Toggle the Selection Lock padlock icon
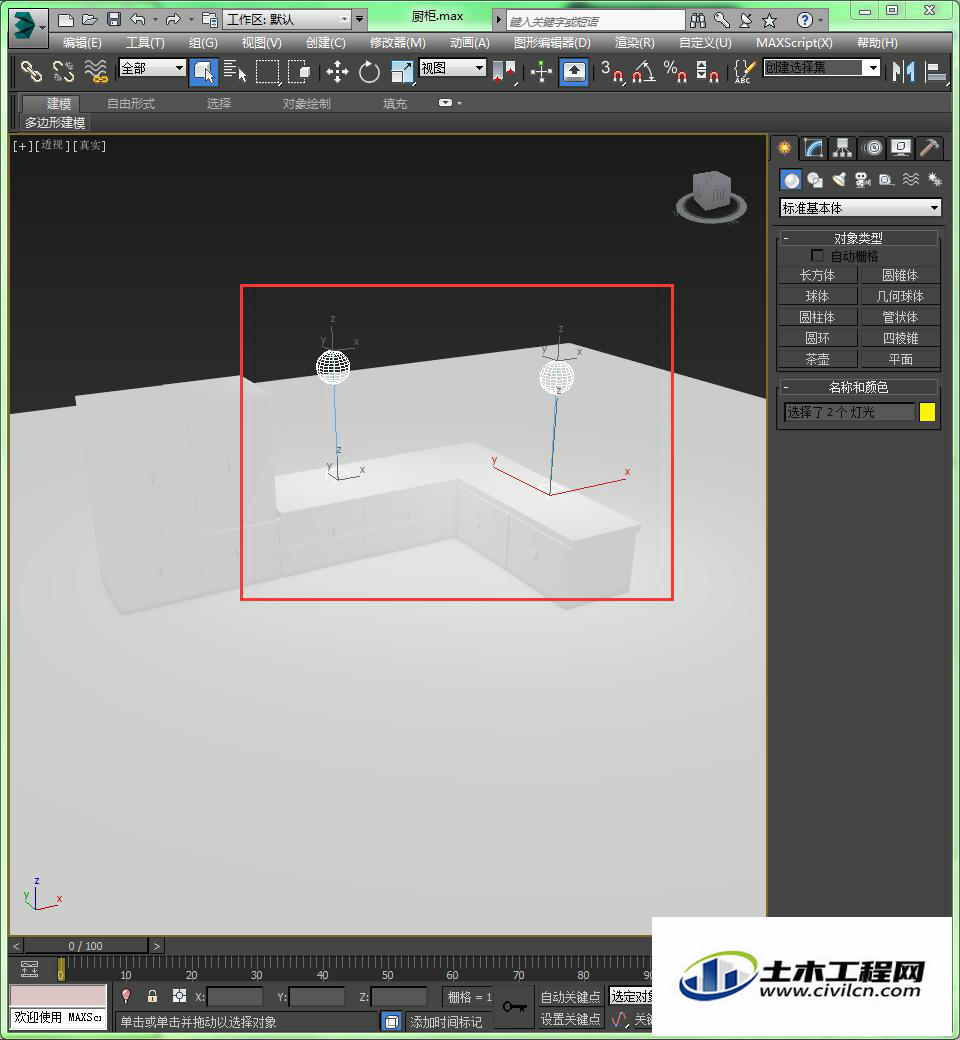The width and height of the screenshot is (960, 1040). pyautogui.click(x=153, y=996)
